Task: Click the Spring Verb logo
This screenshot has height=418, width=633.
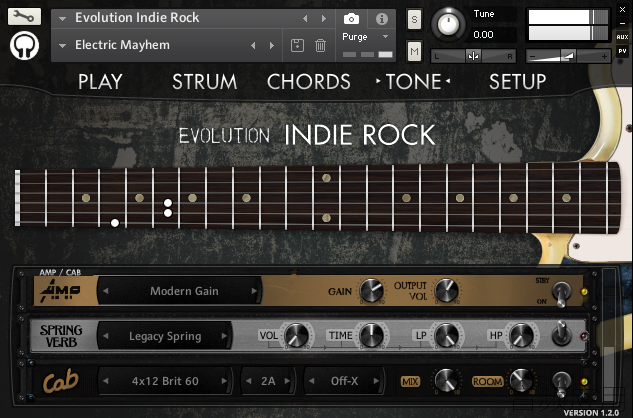Action: [61, 336]
